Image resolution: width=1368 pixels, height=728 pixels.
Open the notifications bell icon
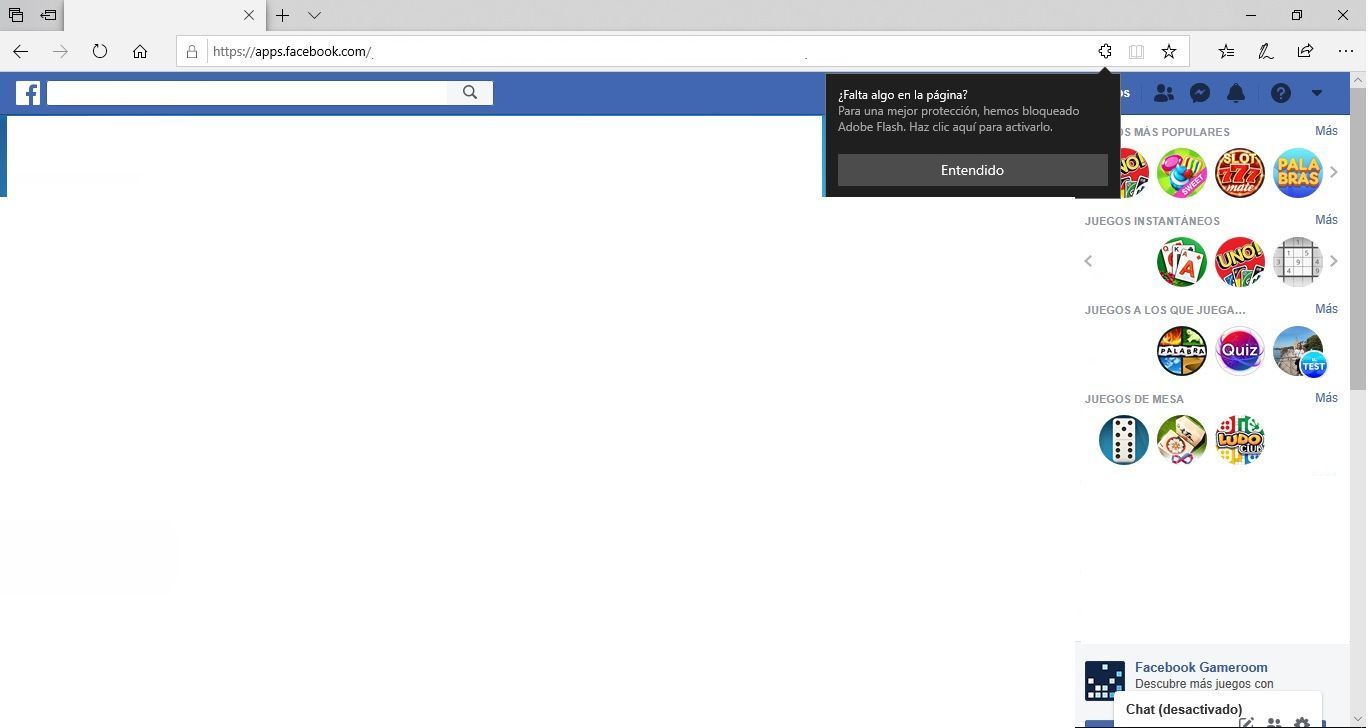pyautogui.click(x=1236, y=93)
